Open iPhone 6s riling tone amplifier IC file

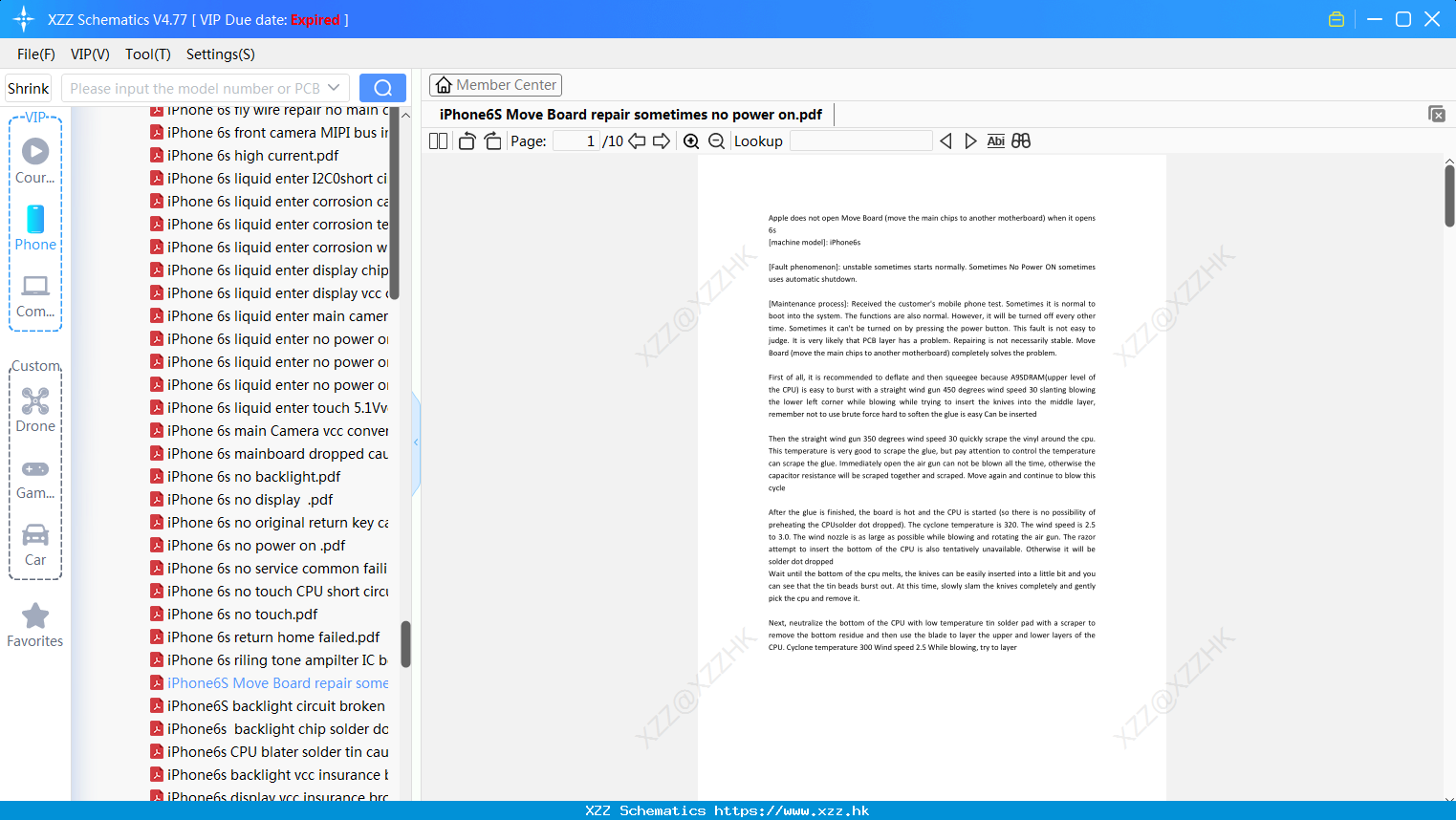click(277, 660)
